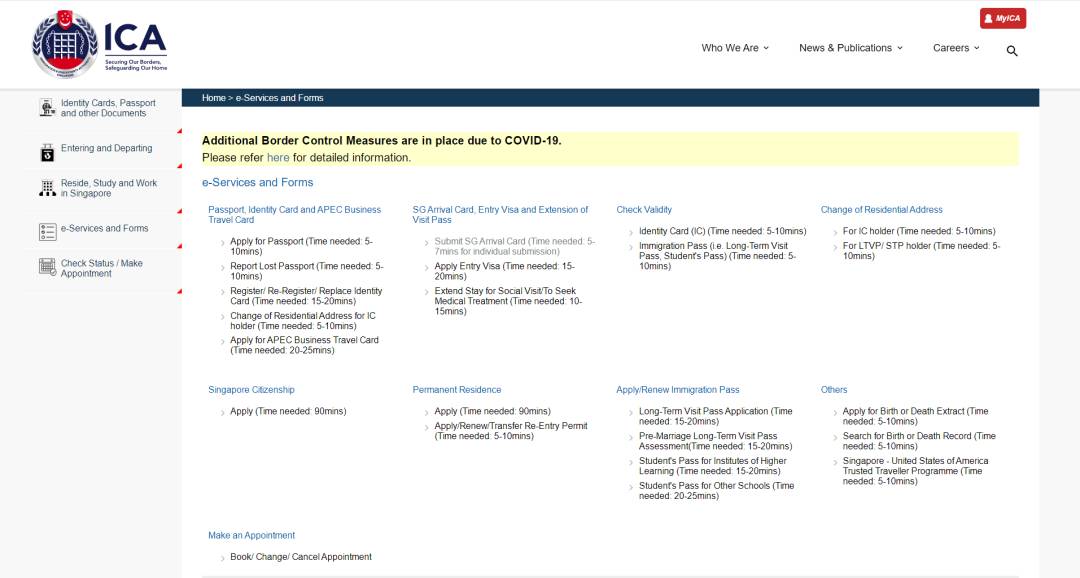Open the search magnifier icon

(x=1012, y=51)
